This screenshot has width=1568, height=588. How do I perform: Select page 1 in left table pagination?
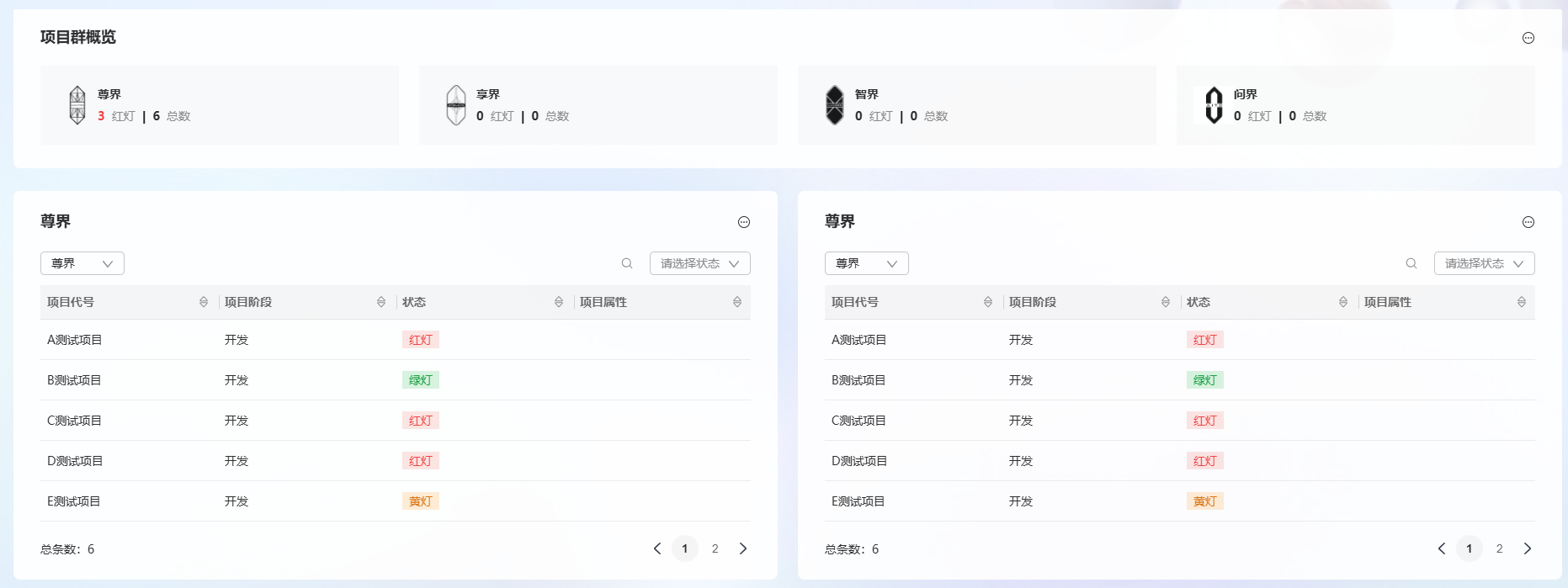[x=685, y=548]
